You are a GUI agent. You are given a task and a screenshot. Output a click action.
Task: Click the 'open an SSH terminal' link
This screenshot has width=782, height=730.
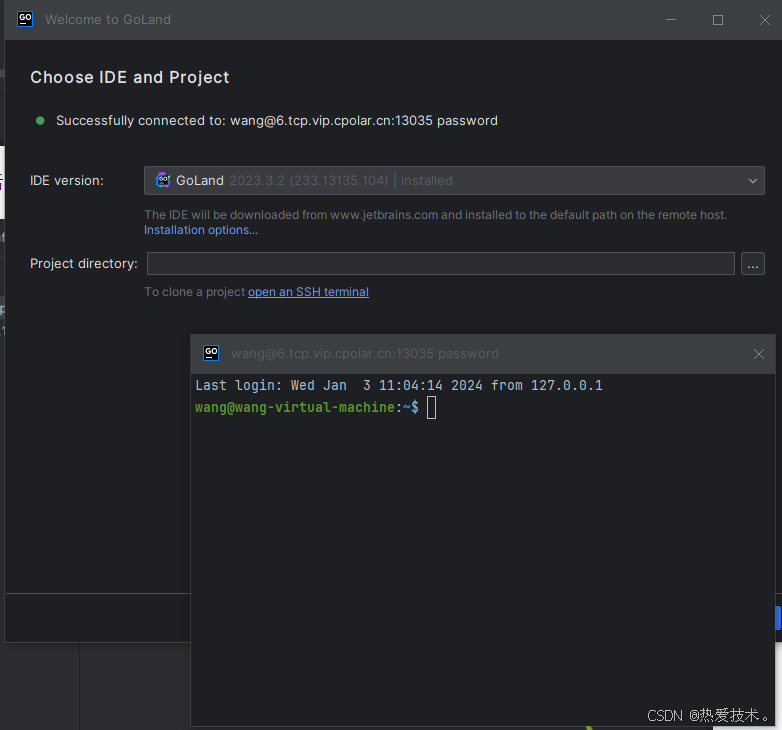(x=308, y=292)
